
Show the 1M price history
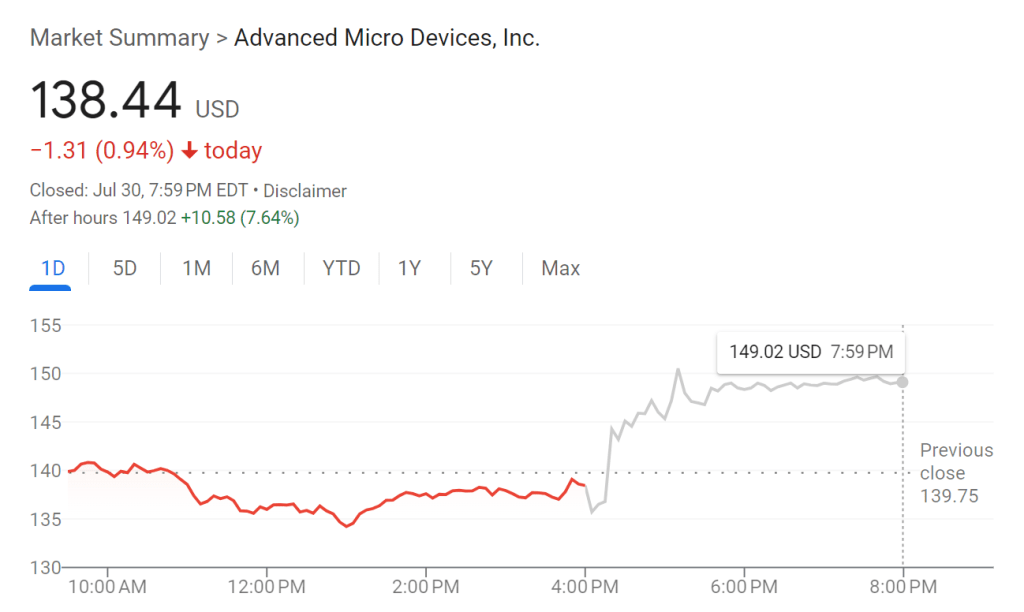[196, 268]
